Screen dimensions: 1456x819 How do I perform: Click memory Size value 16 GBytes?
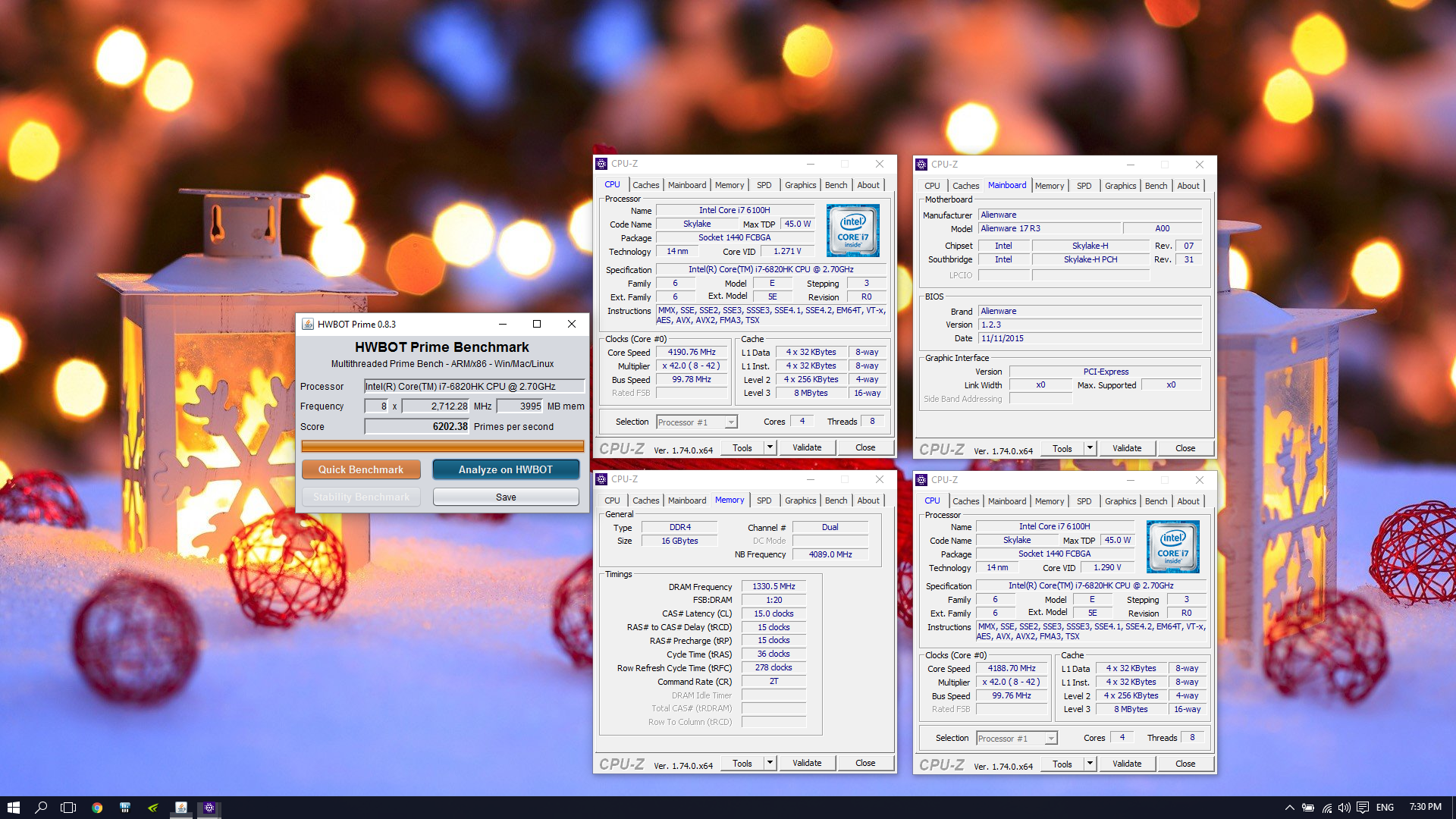click(x=679, y=541)
